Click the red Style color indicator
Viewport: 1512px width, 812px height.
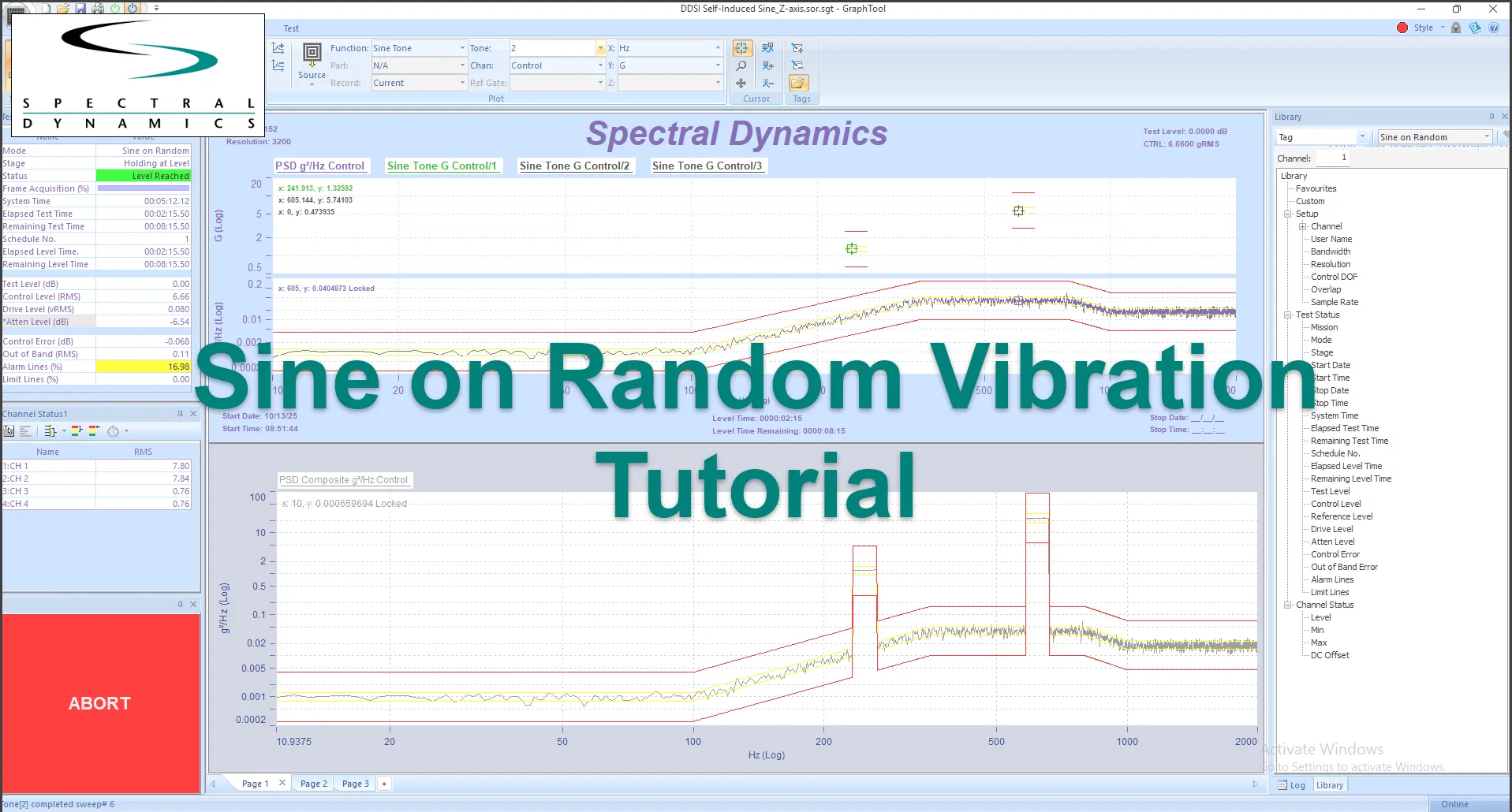[1402, 27]
